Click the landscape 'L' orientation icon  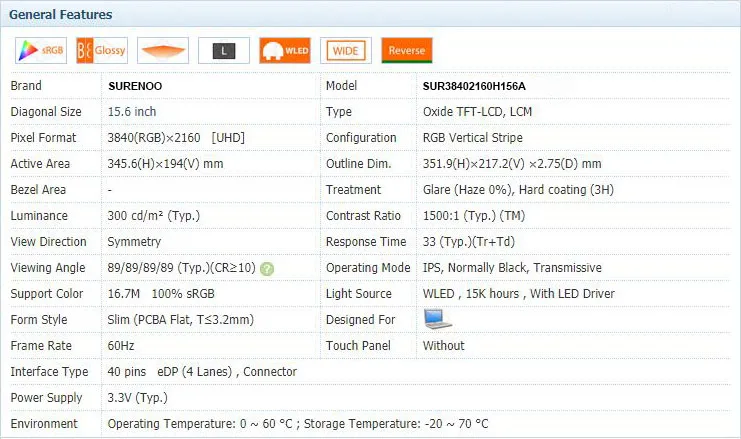click(224, 51)
